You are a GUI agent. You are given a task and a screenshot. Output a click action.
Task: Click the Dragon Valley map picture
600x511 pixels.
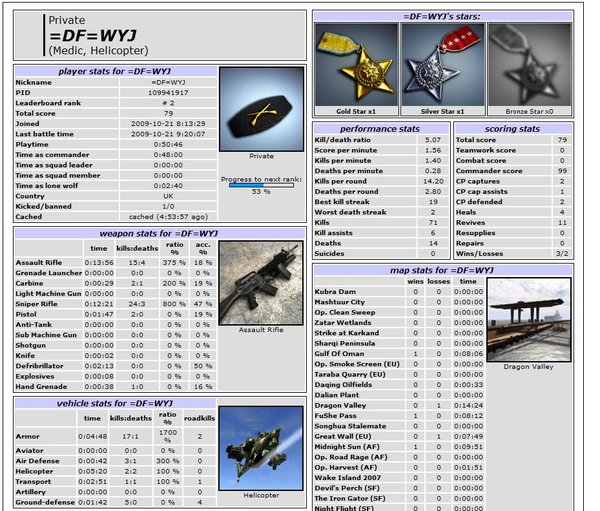point(529,320)
